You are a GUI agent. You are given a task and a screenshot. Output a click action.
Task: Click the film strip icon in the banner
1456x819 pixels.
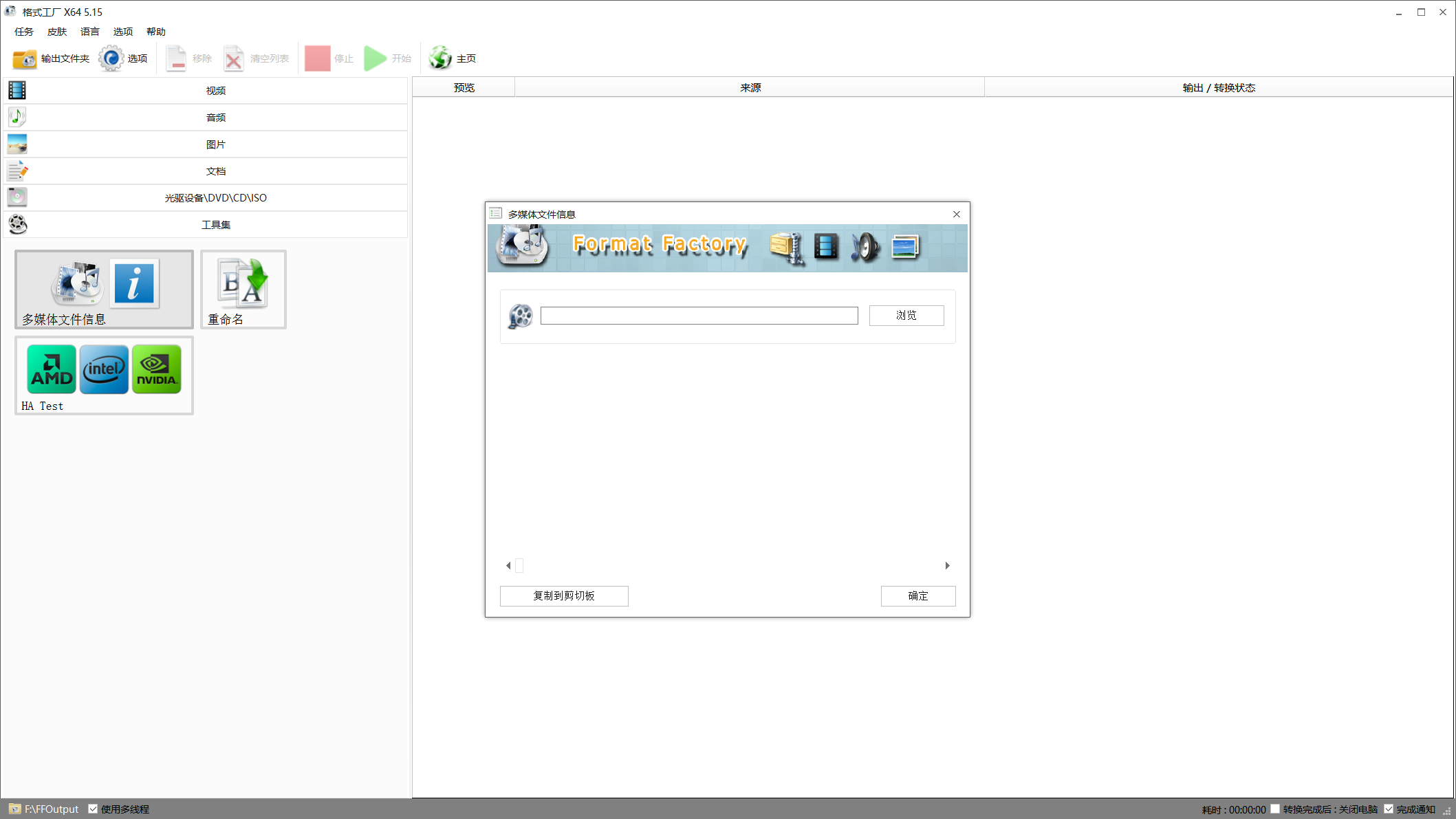coord(826,247)
